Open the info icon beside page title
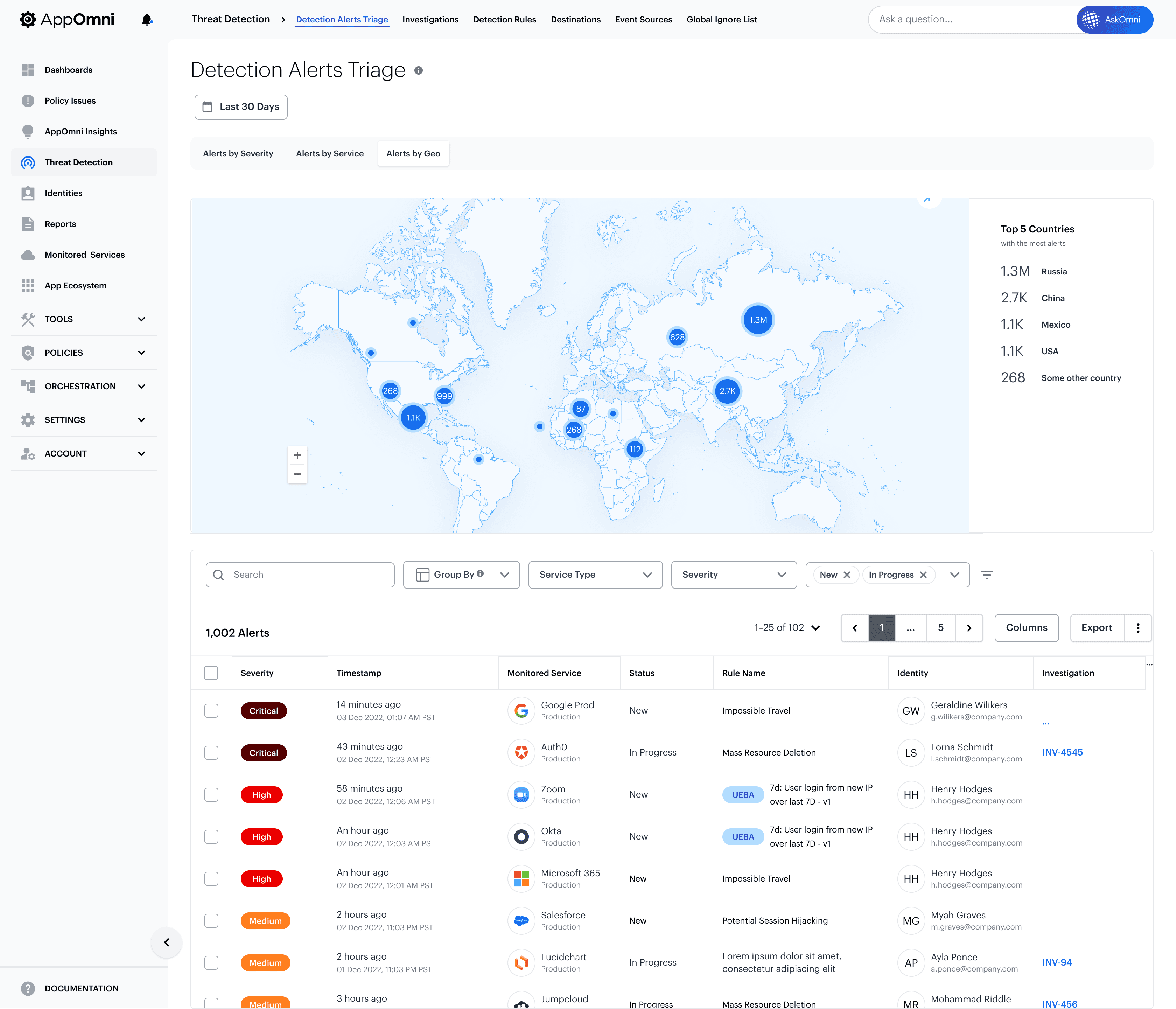Image resolution: width=1176 pixels, height=1009 pixels. pyautogui.click(x=418, y=70)
